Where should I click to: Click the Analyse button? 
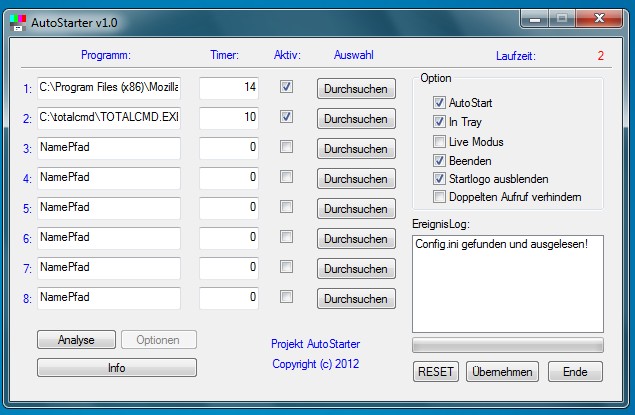tap(76, 340)
